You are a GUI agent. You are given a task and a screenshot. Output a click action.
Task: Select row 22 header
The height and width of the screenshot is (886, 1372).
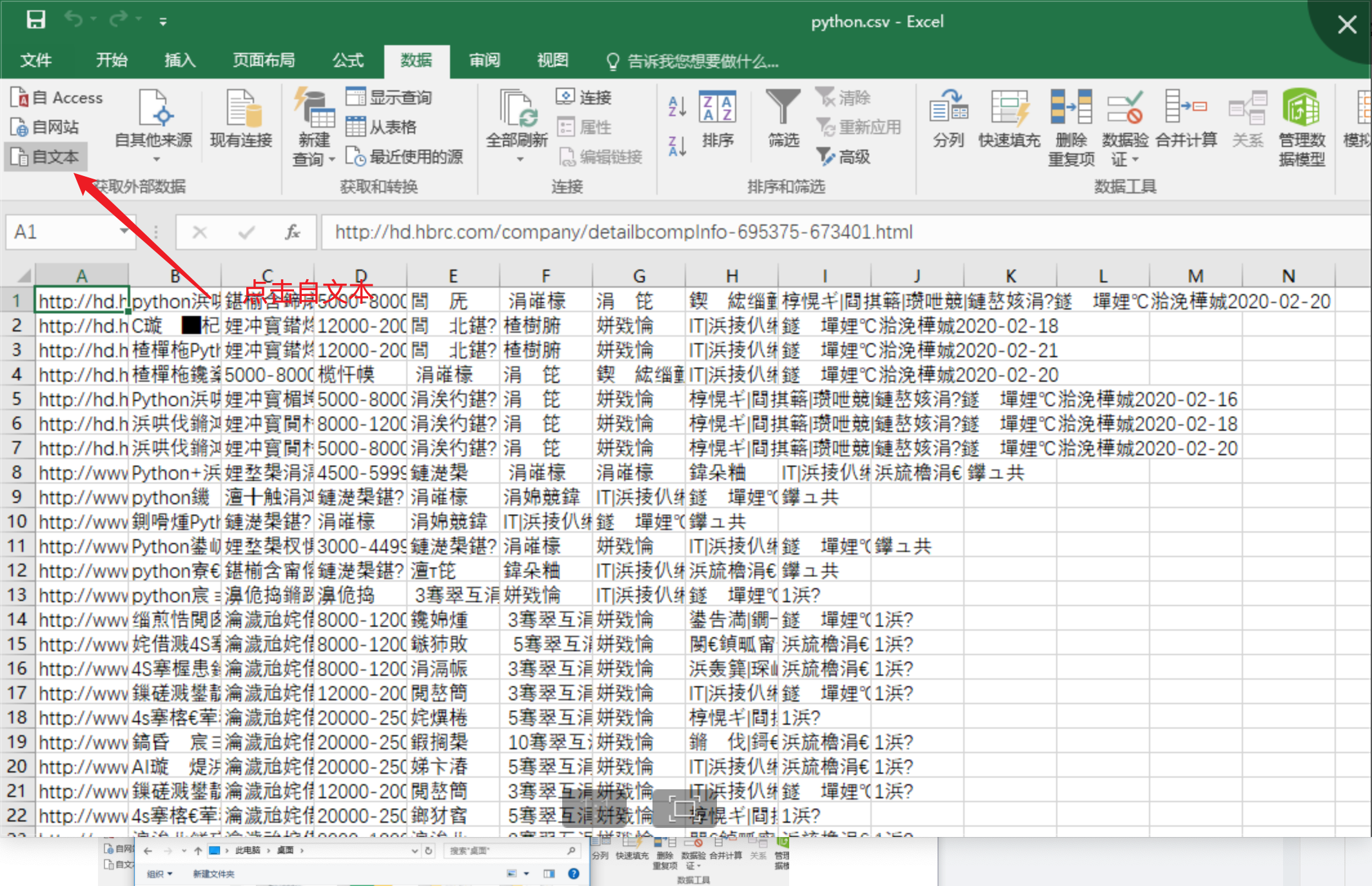[x=17, y=816]
